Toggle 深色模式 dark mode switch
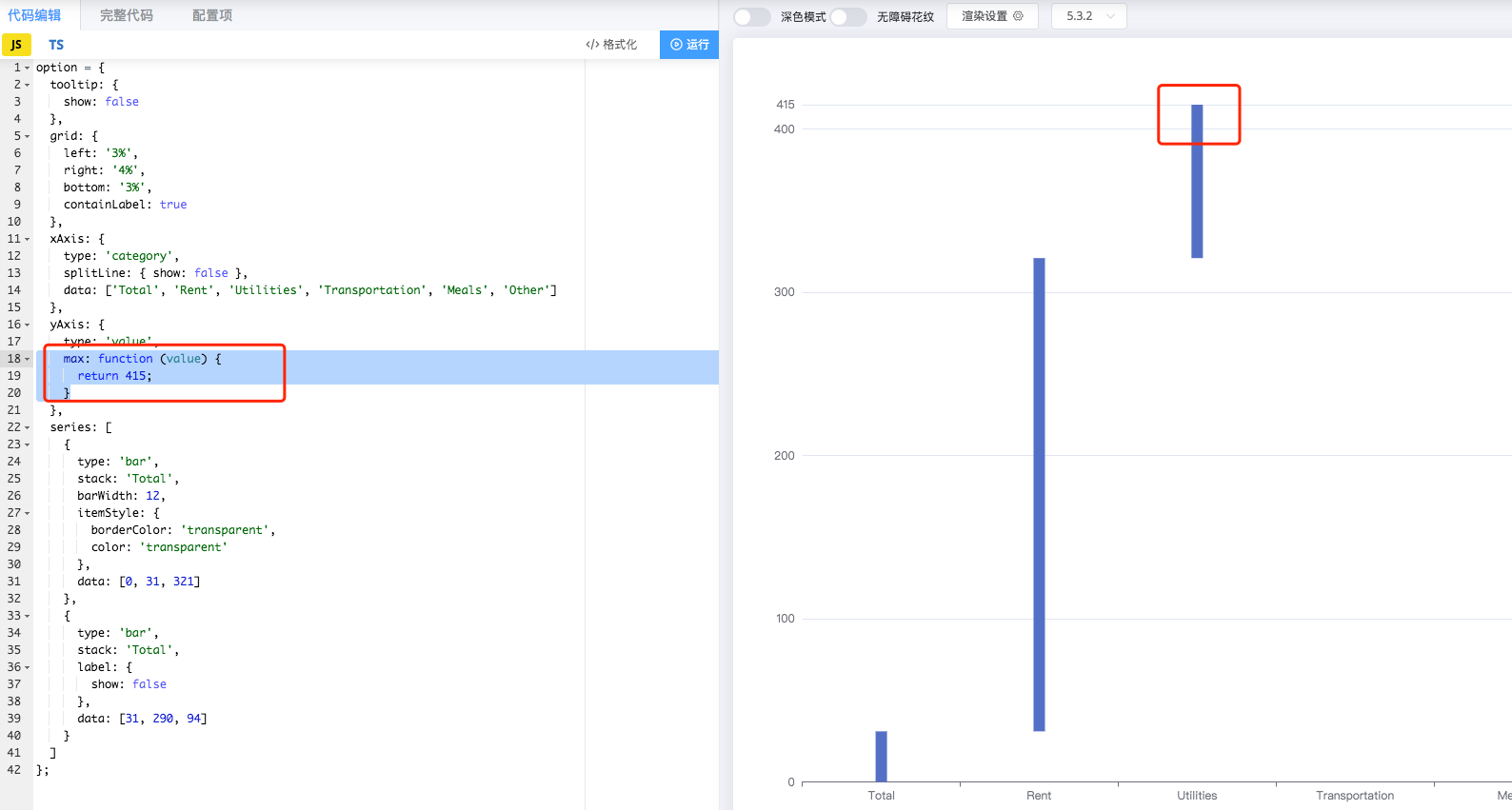Image resolution: width=1512 pixels, height=810 pixels. [751, 16]
